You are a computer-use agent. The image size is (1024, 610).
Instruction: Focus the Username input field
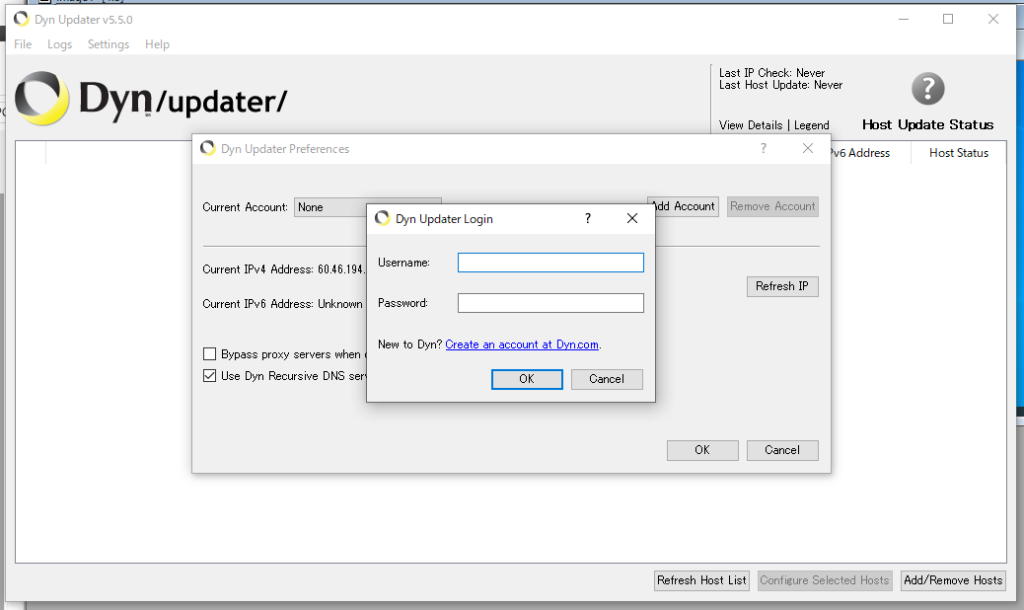coord(551,263)
